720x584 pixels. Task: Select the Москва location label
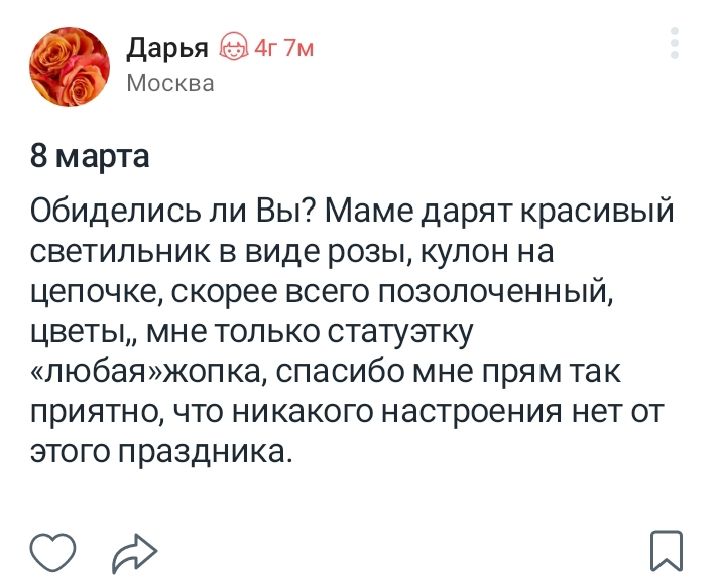click(x=170, y=84)
